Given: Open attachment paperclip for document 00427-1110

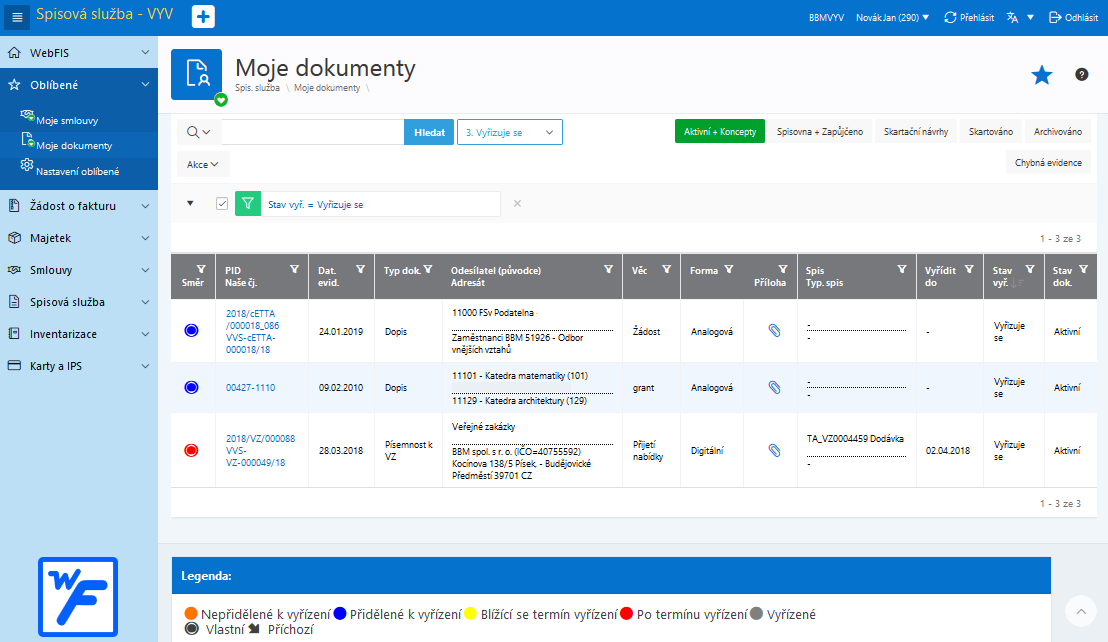Looking at the screenshot, I should pos(774,387).
